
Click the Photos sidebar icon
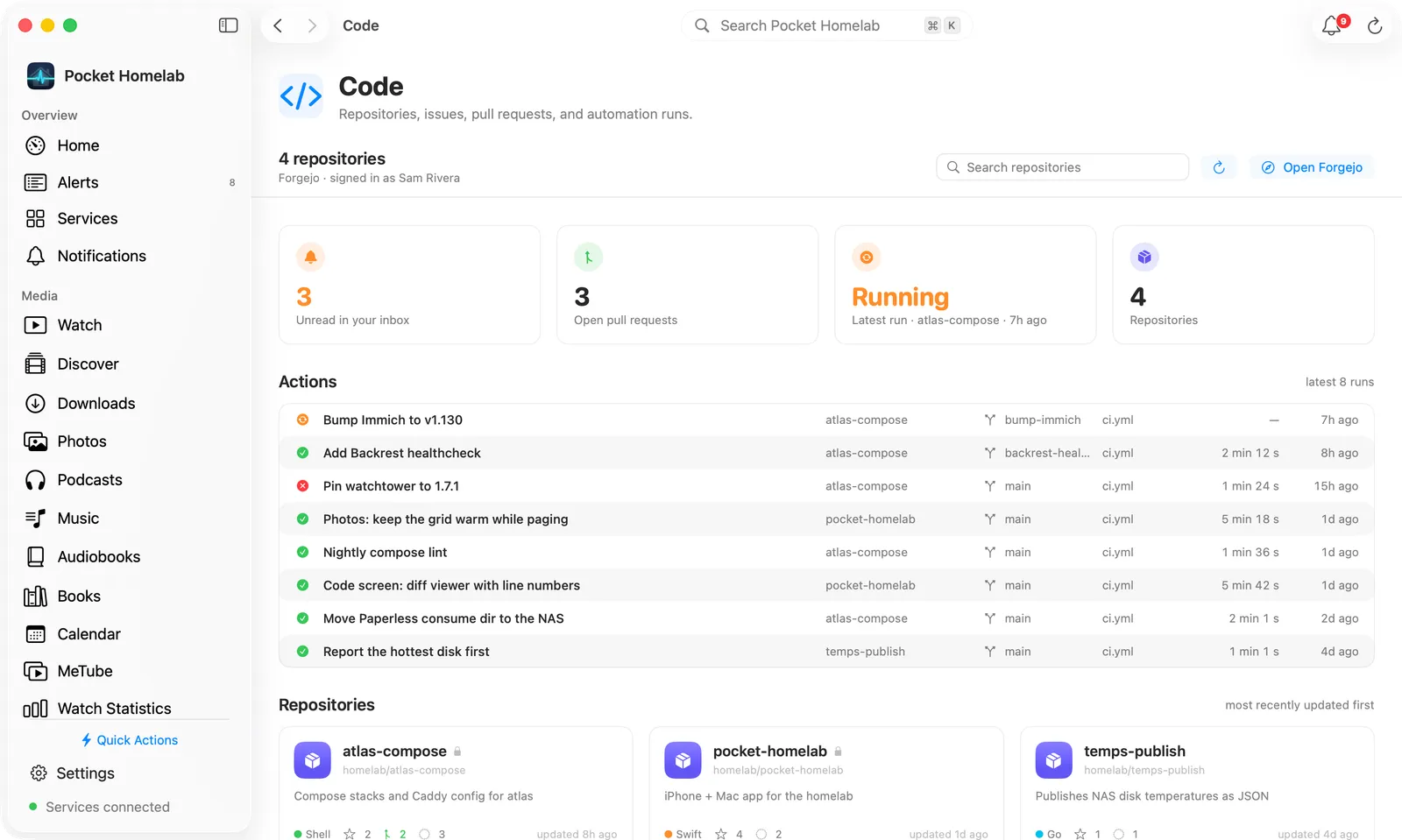click(x=35, y=441)
